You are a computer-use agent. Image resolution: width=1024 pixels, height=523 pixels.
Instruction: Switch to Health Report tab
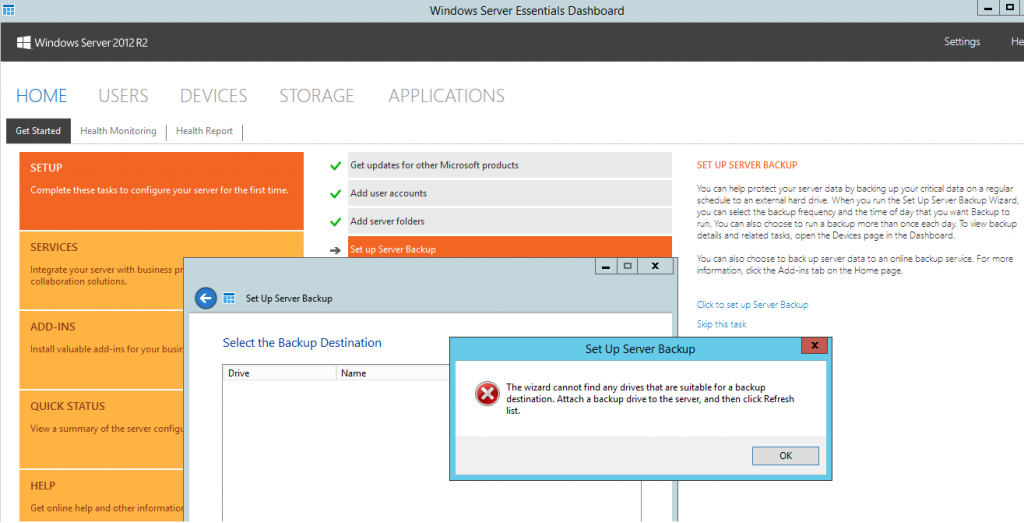(204, 131)
